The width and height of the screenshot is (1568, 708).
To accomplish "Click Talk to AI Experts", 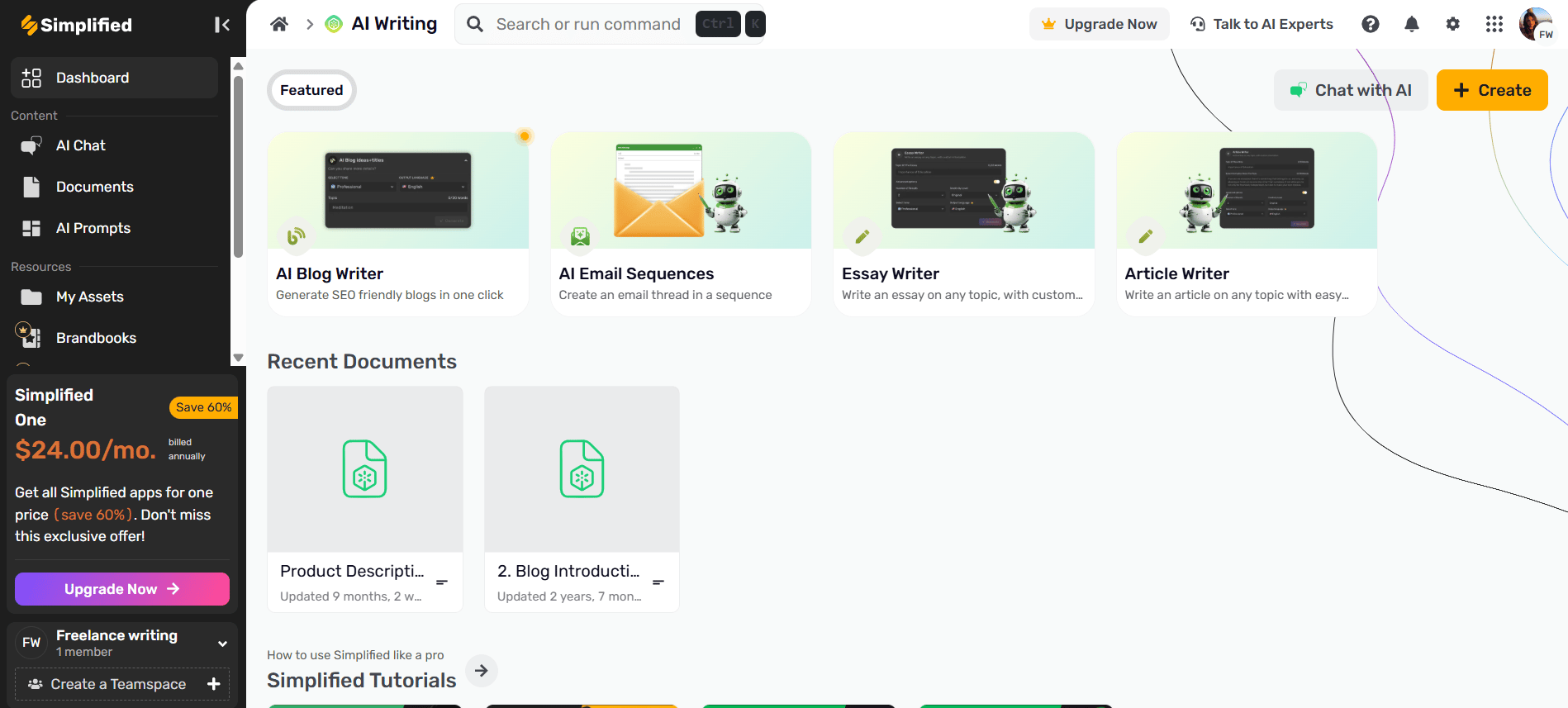I will click(1262, 24).
